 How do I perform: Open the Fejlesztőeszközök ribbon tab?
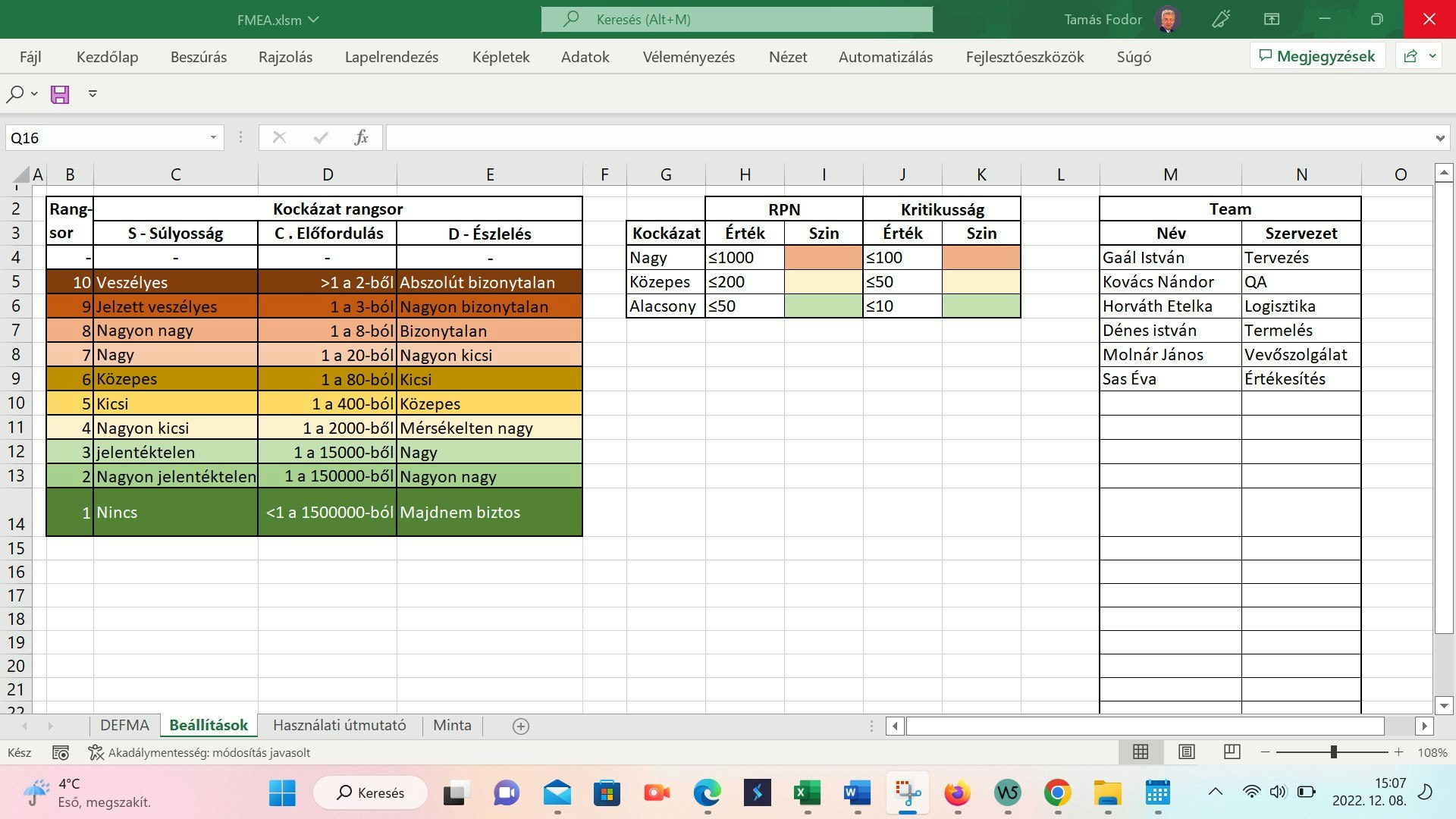point(1025,57)
